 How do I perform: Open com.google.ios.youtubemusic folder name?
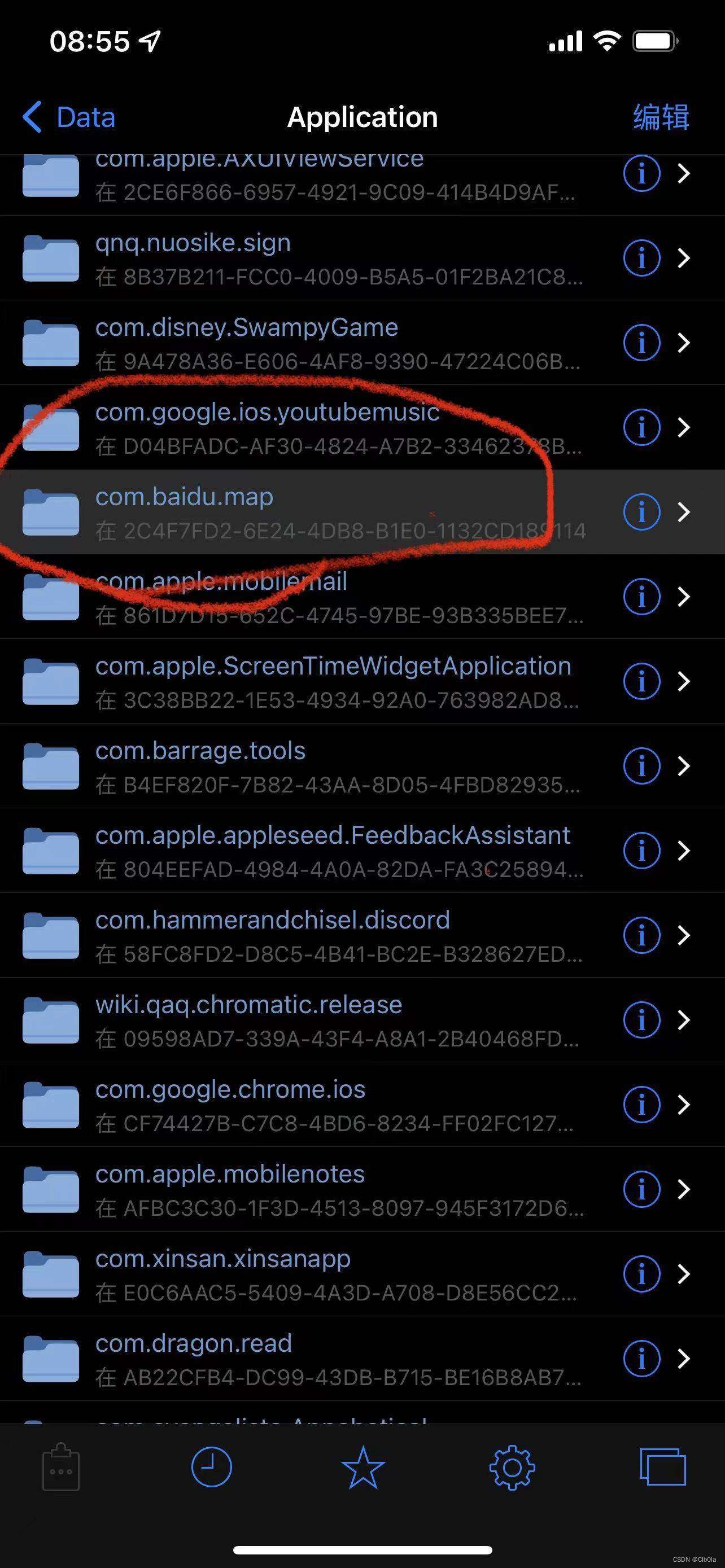[267, 413]
